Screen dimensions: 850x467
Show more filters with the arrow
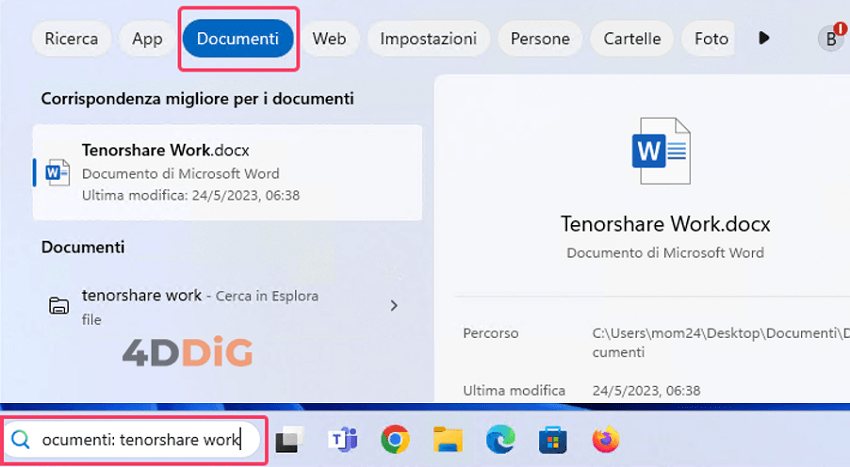pos(764,38)
